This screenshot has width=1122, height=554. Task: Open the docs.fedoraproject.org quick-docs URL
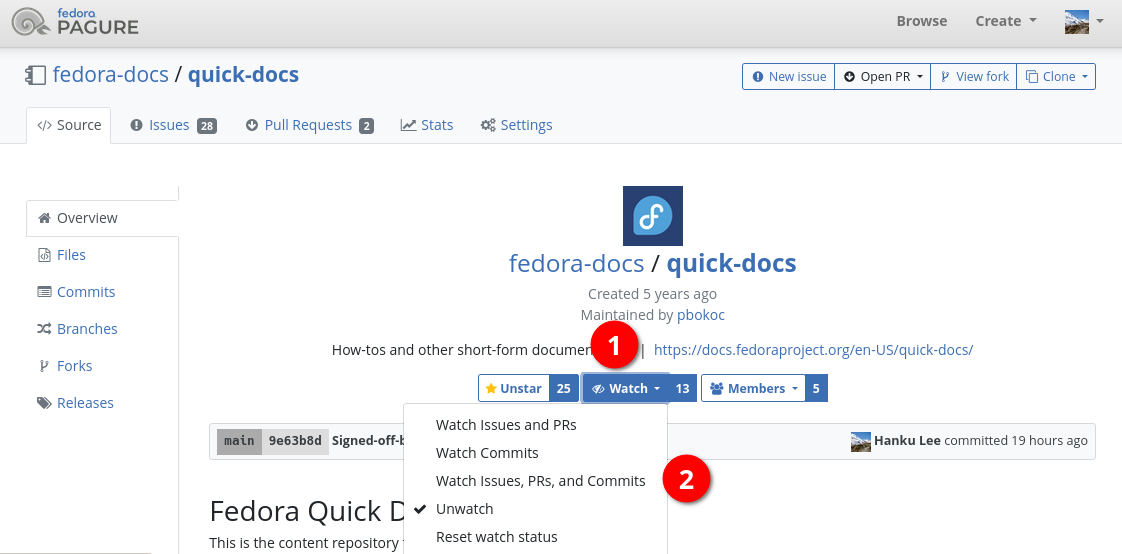tap(813, 350)
